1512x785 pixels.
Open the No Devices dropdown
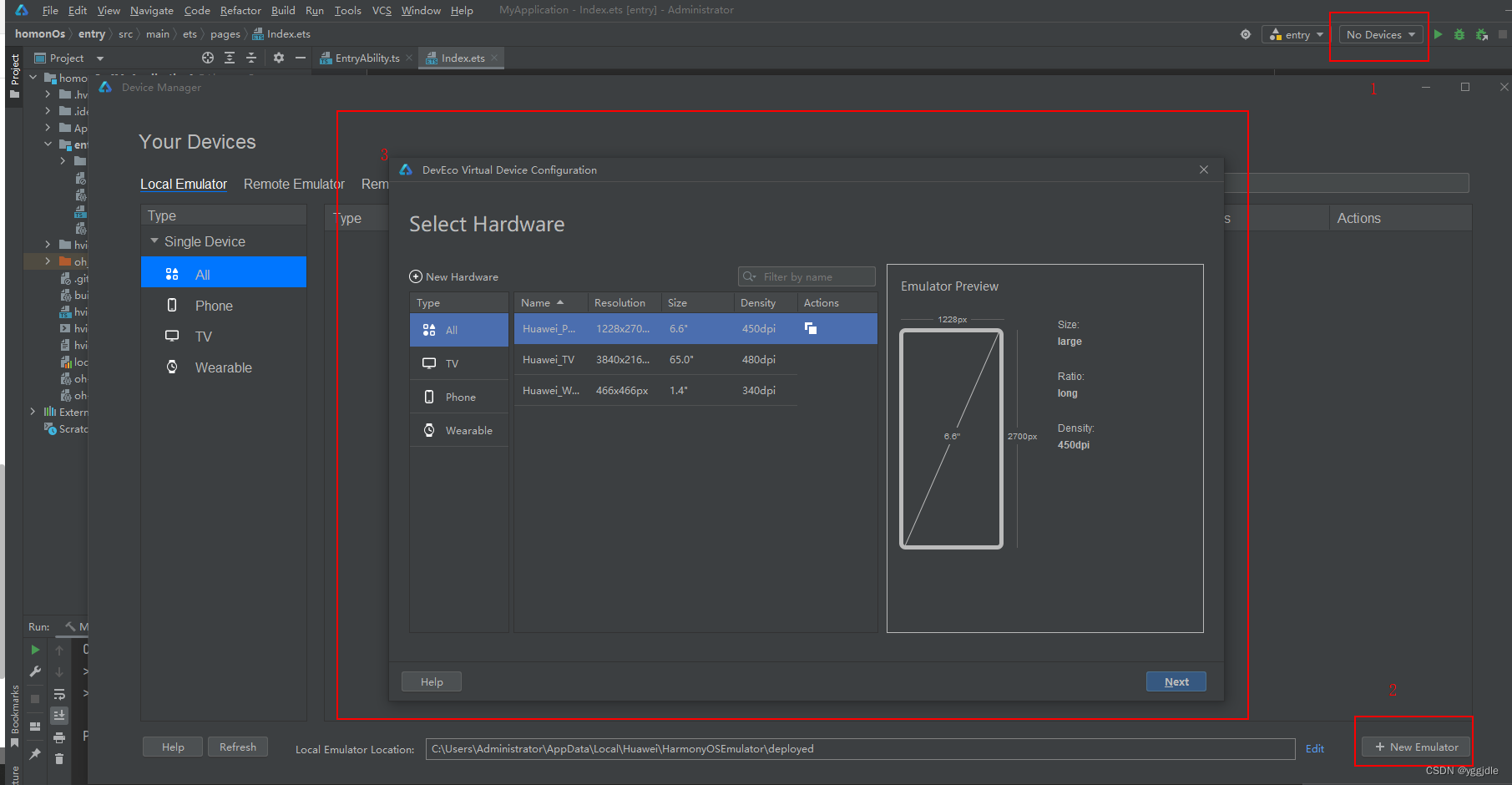1381,34
